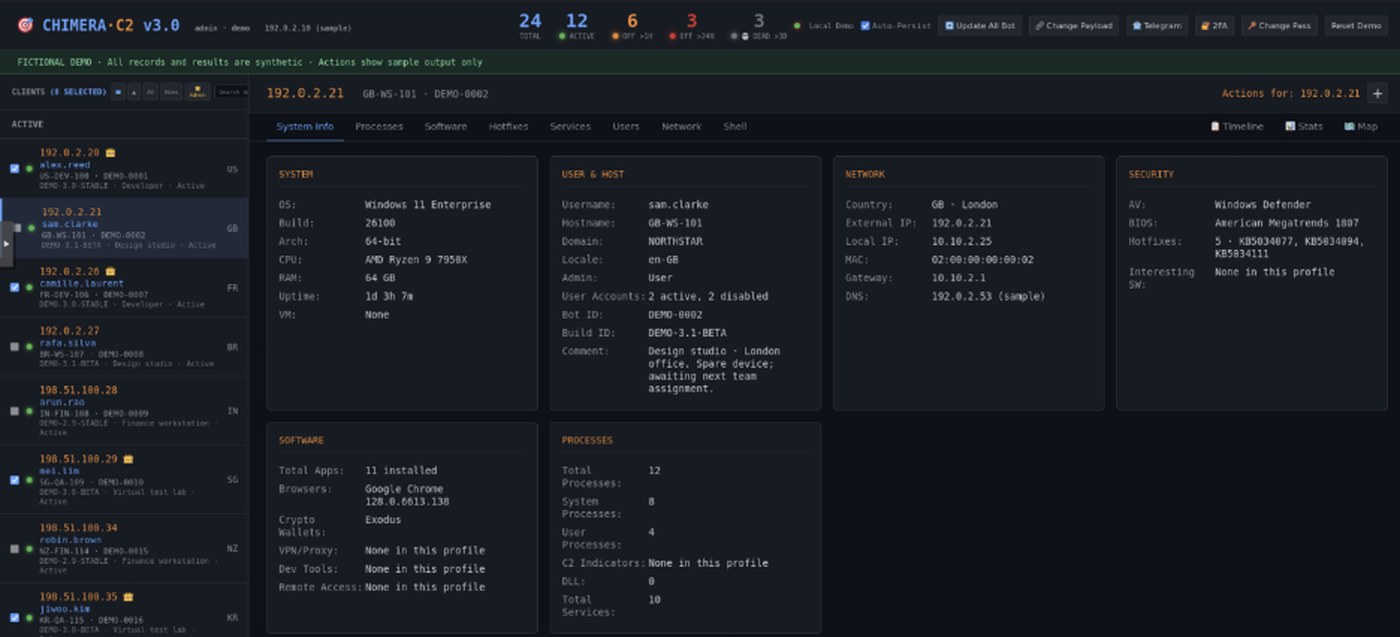Click the Chimera C2 target logo icon
The image size is (1400, 637).
tap(25, 26)
